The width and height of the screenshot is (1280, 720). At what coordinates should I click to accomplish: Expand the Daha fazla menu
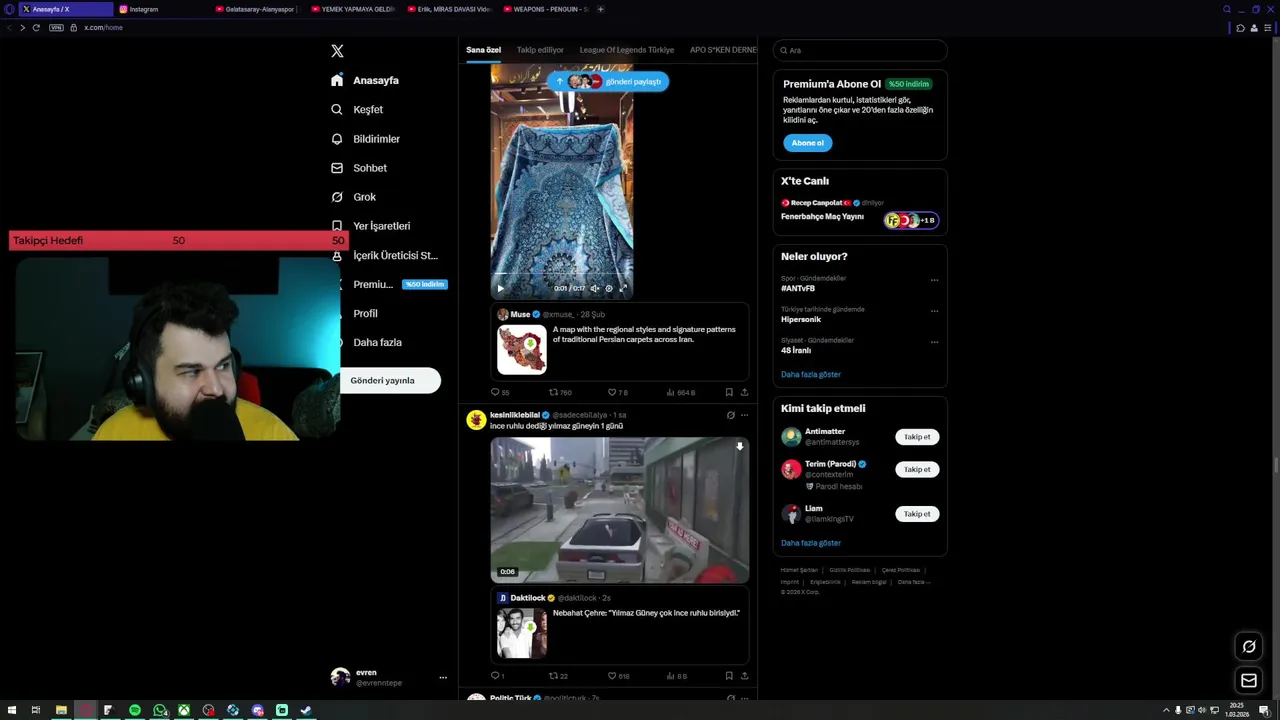366,342
